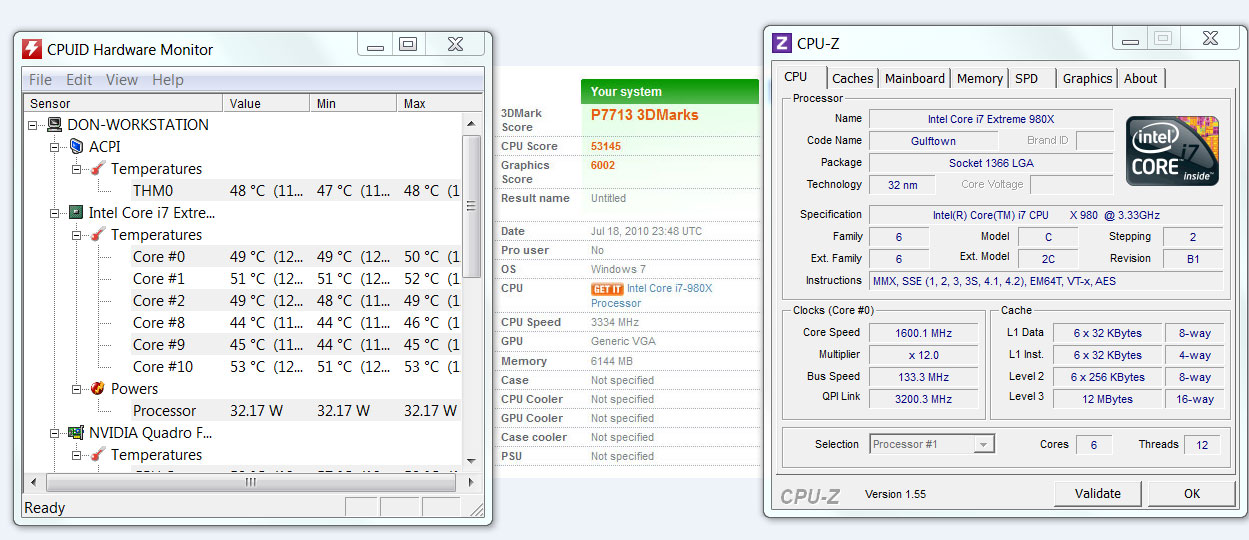Switch to the Caches tab in CPU-Z
The width and height of the screenshot is (1249, 540).
(853, 78)
